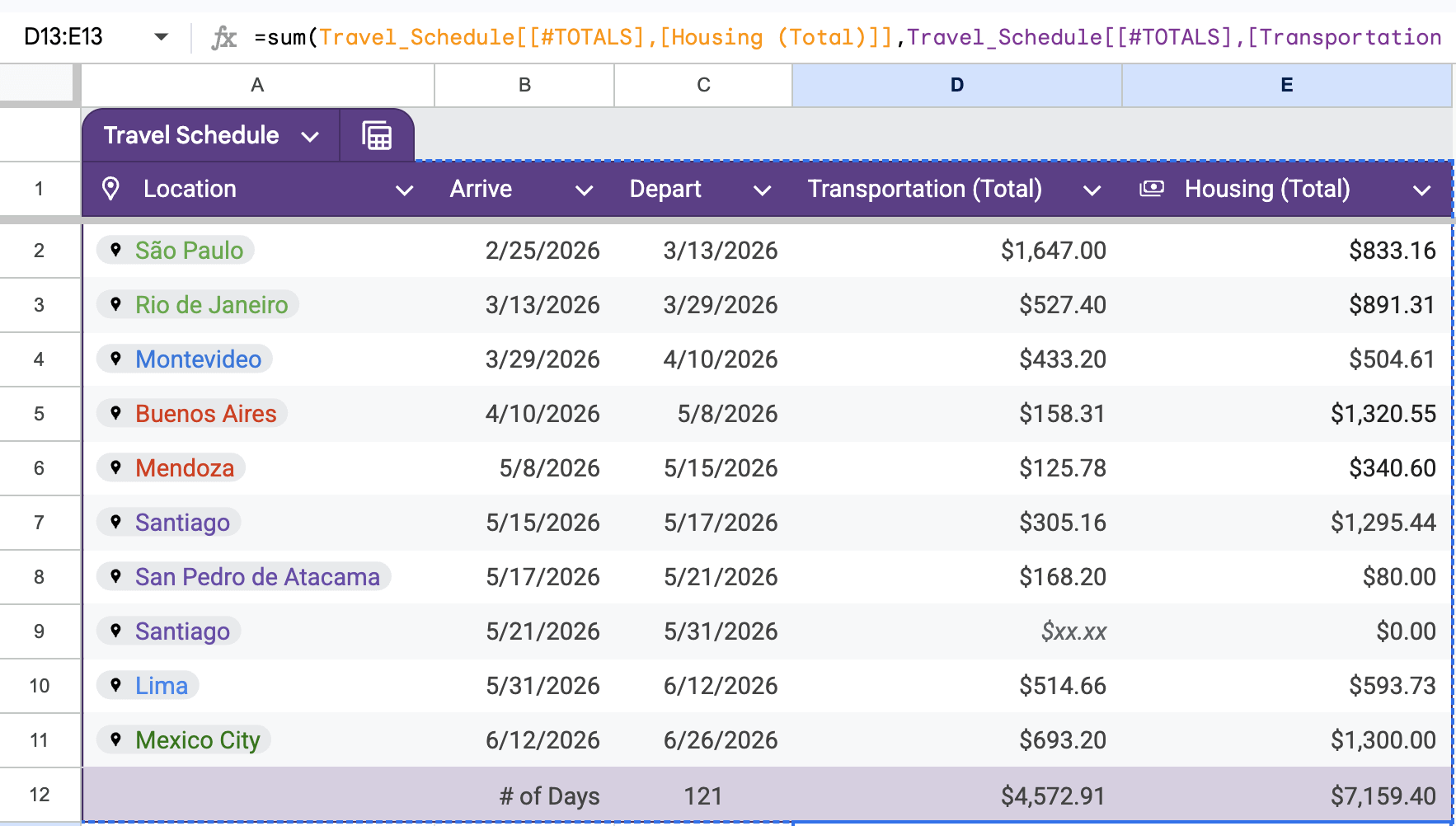This screenshot has height=826, width=1456.
Task: Open the Arrive column dropdown arrow
Action: (x=584, y=190)
